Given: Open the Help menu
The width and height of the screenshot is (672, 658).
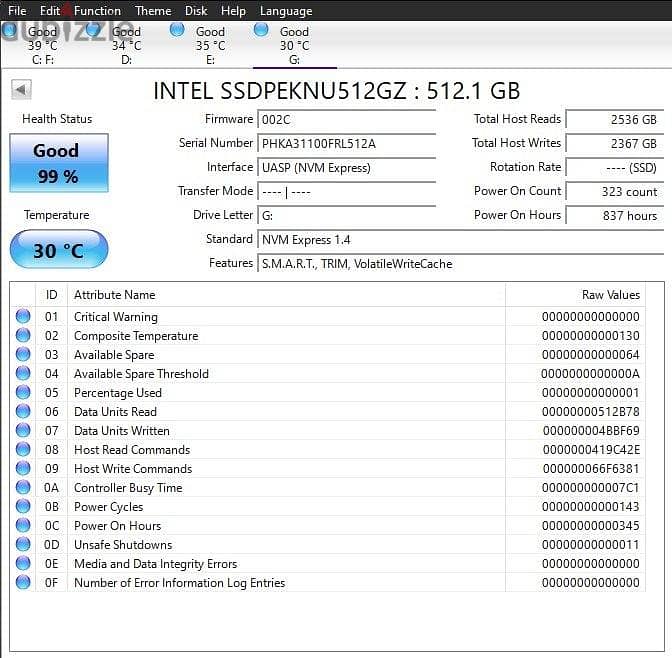Looking at the screenshot, I should (x=233, y=11).
